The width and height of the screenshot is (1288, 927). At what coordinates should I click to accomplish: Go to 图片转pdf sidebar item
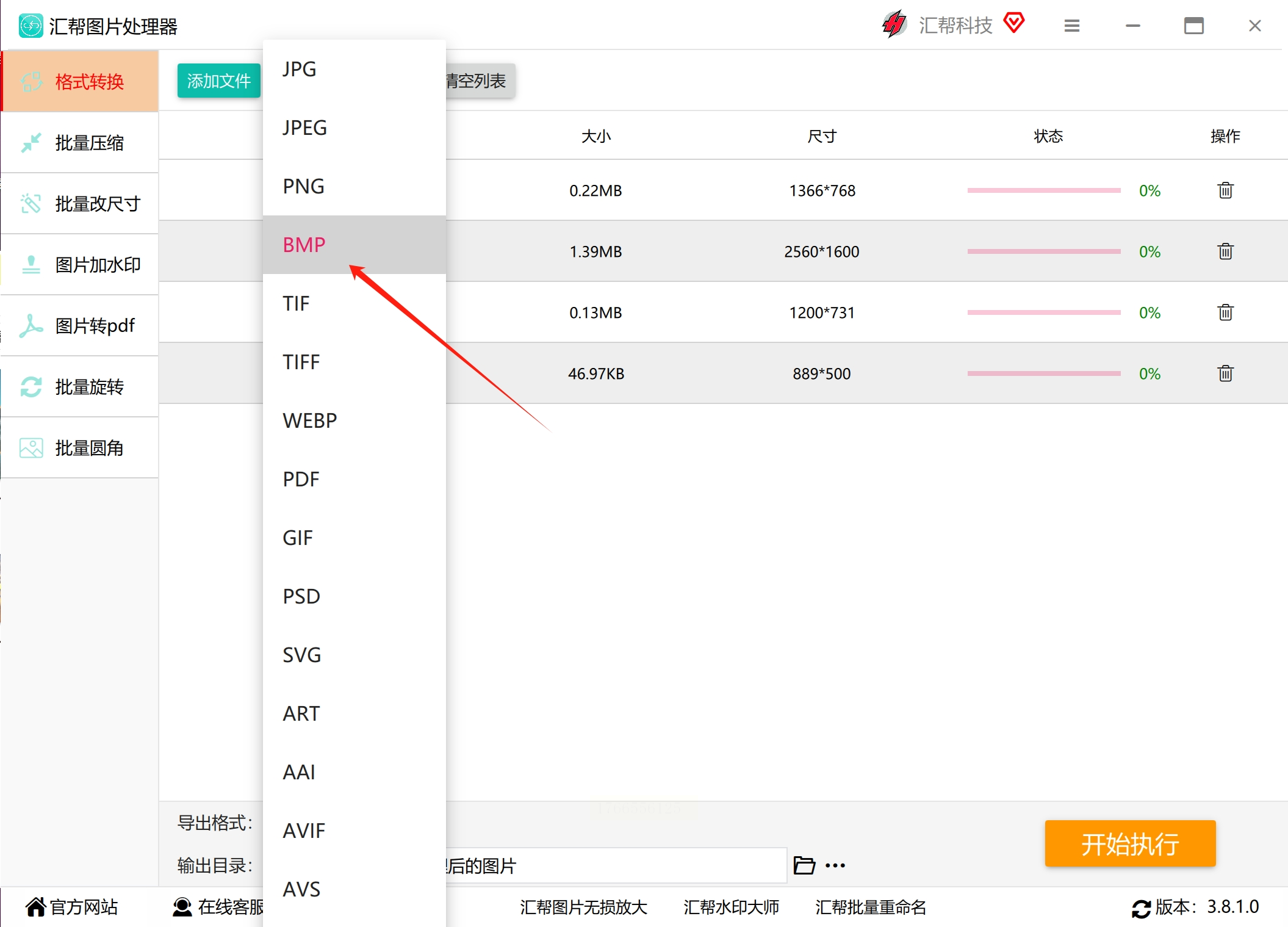point(95,326)
